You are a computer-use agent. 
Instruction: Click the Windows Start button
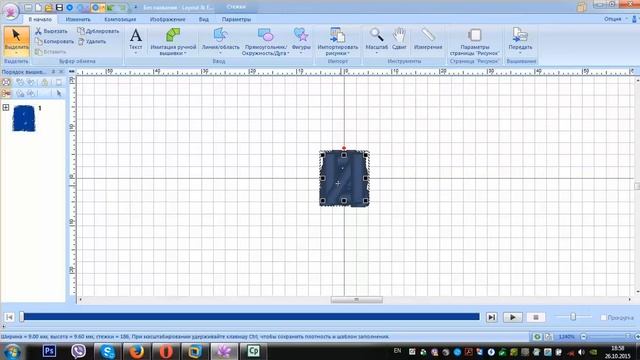click(12, 351)
